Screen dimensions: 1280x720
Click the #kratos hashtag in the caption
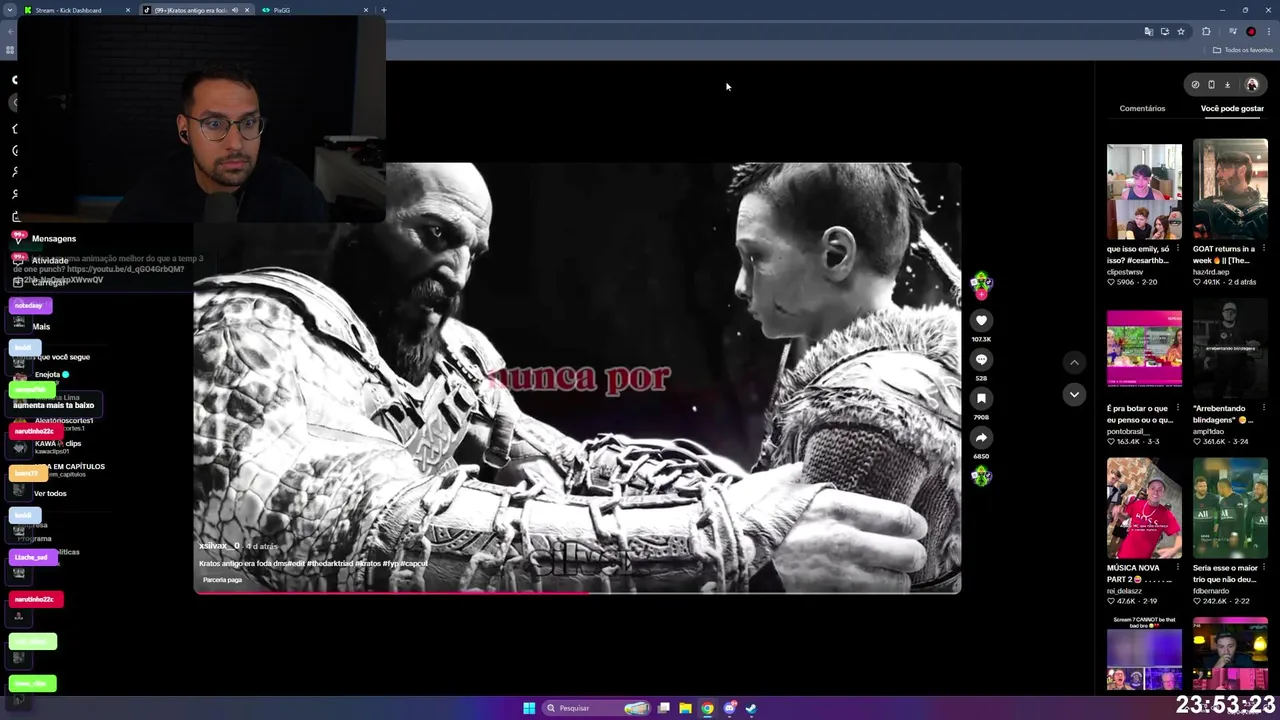pyautogui.click(x=368, y=563)
